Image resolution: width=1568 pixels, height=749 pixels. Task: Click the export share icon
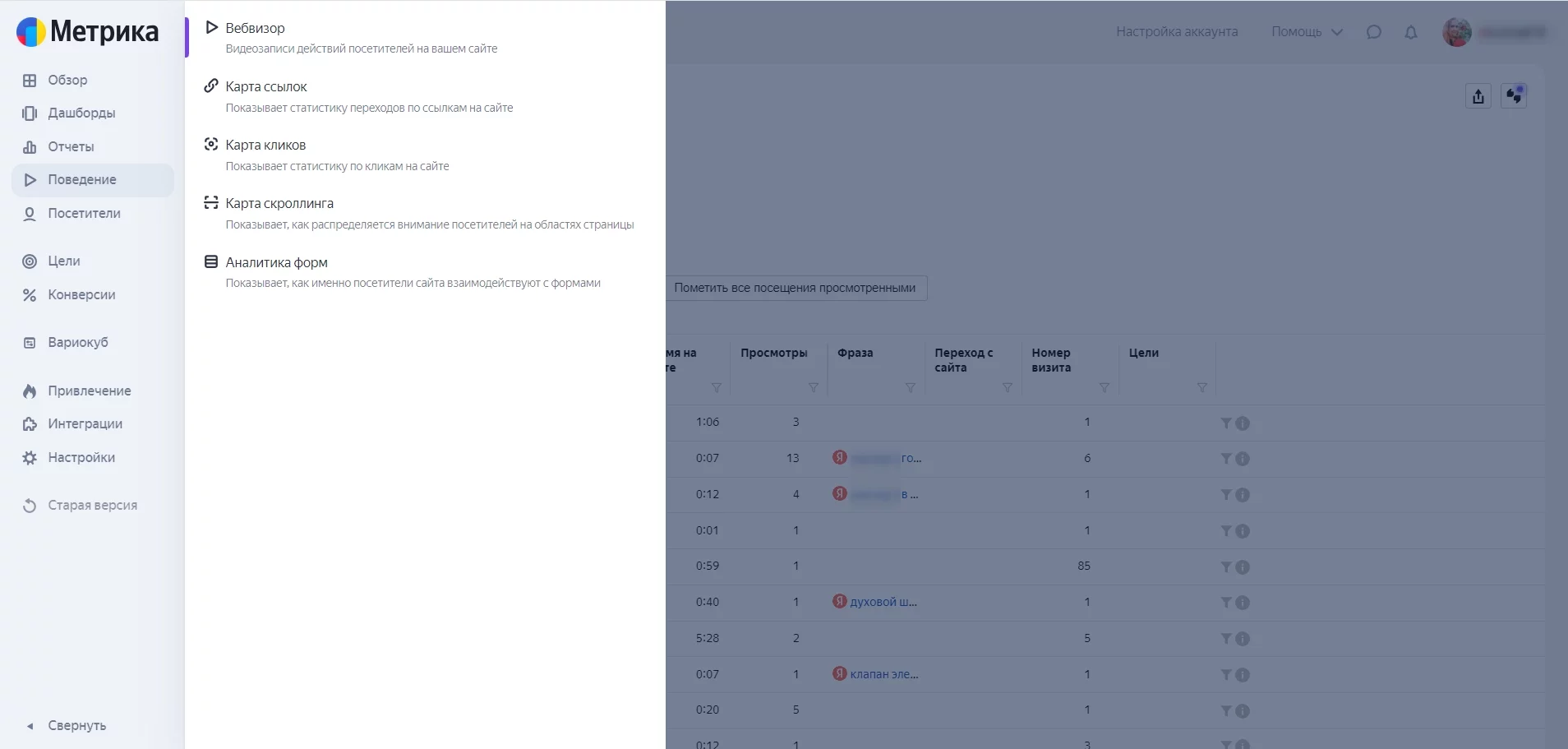point(1478,96)
